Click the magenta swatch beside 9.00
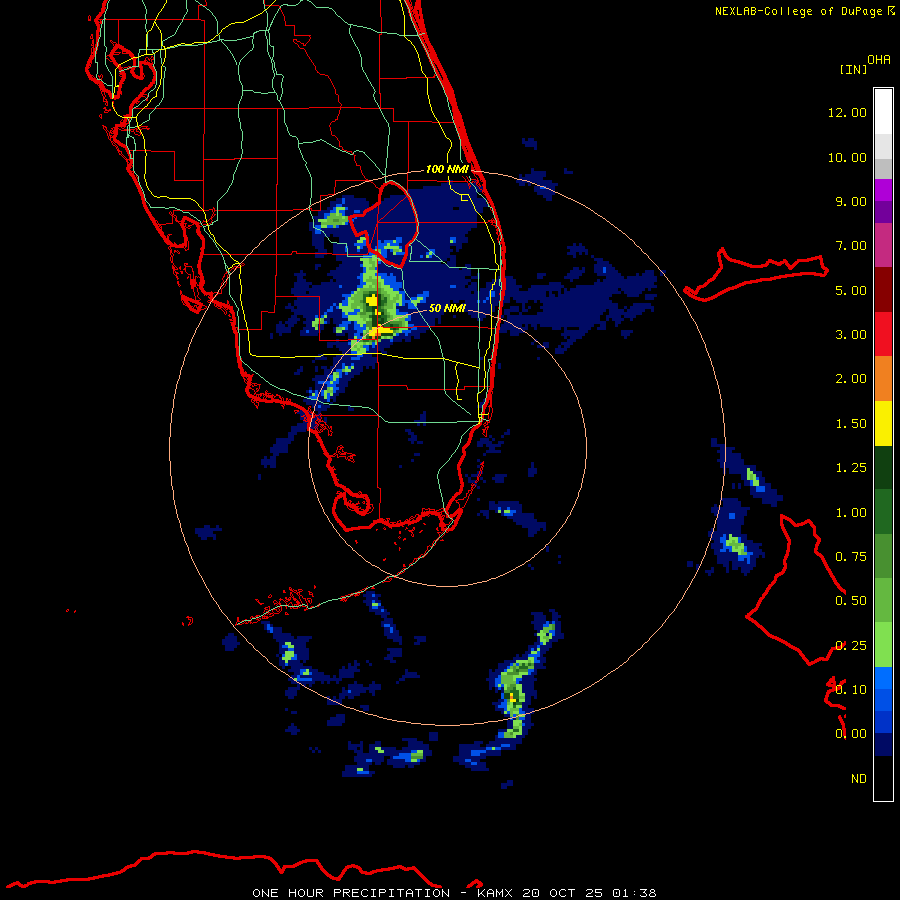 point(883,190)
